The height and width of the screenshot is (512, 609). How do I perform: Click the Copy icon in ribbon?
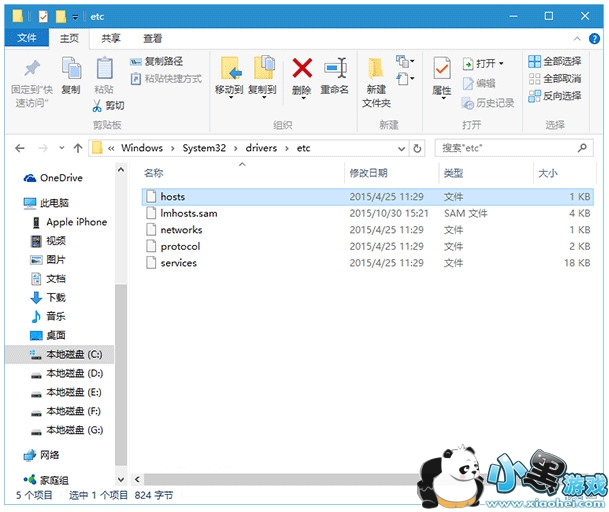click(x=71, y=68)
